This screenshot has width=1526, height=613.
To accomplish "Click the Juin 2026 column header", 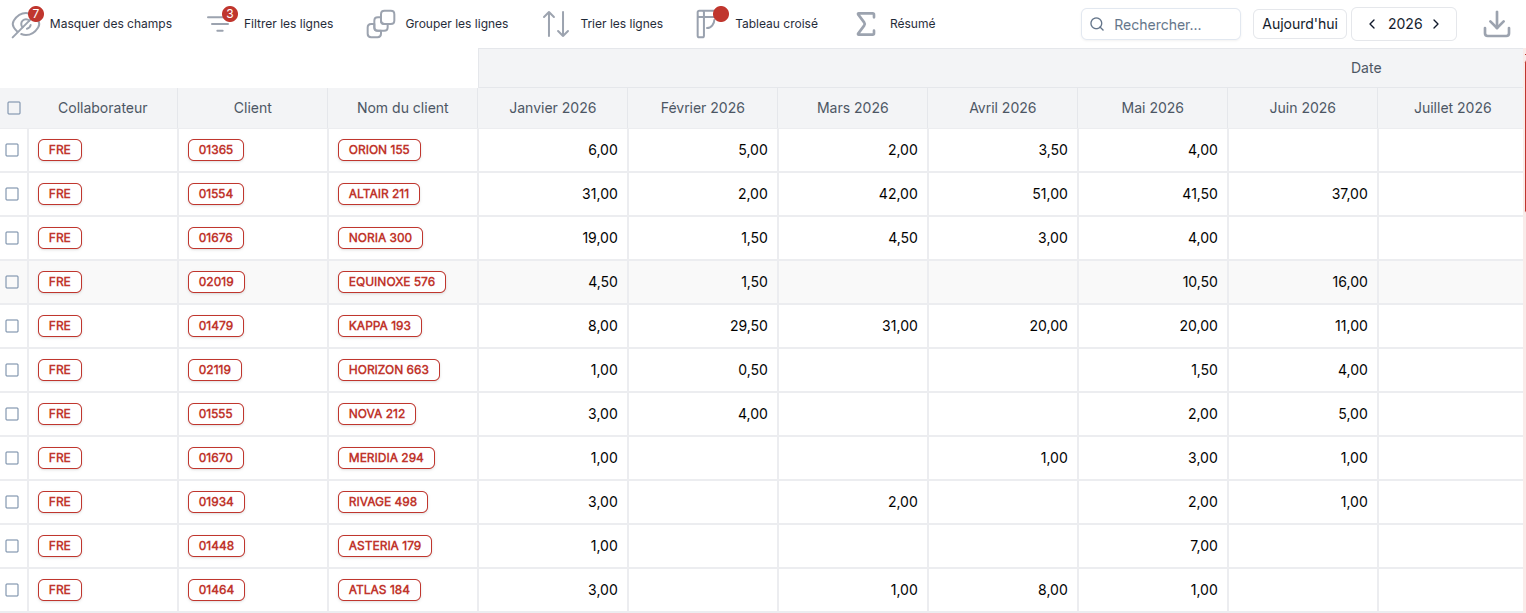I will (1303, 108).
